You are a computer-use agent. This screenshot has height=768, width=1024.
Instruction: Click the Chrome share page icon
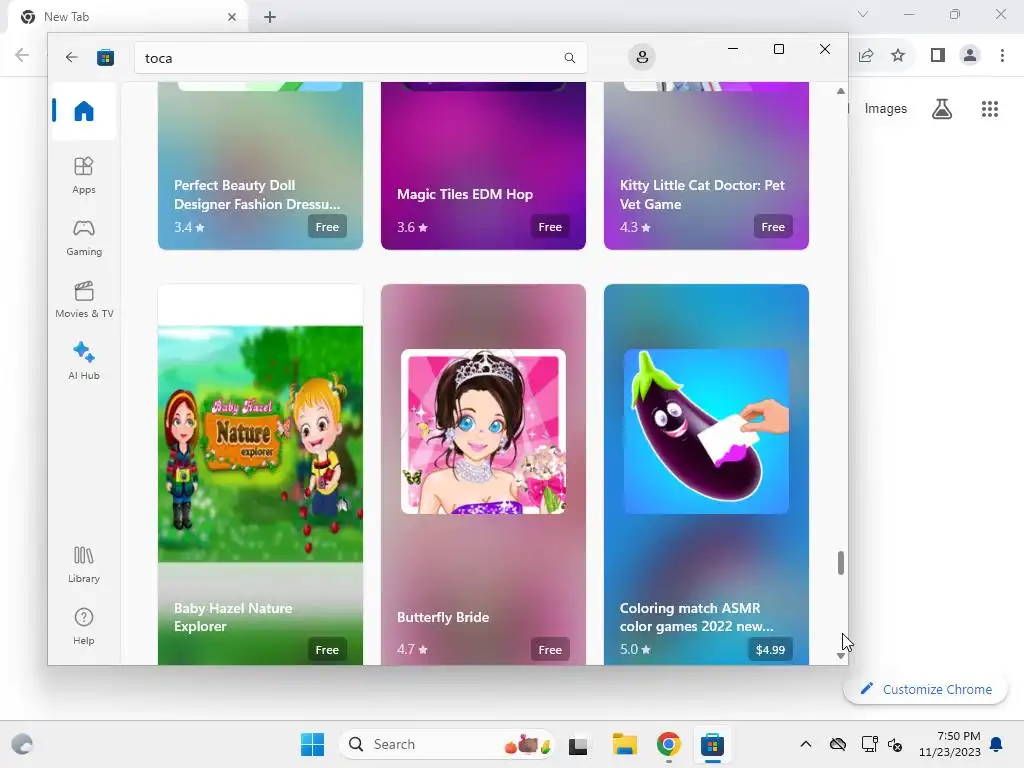point(866,56)
